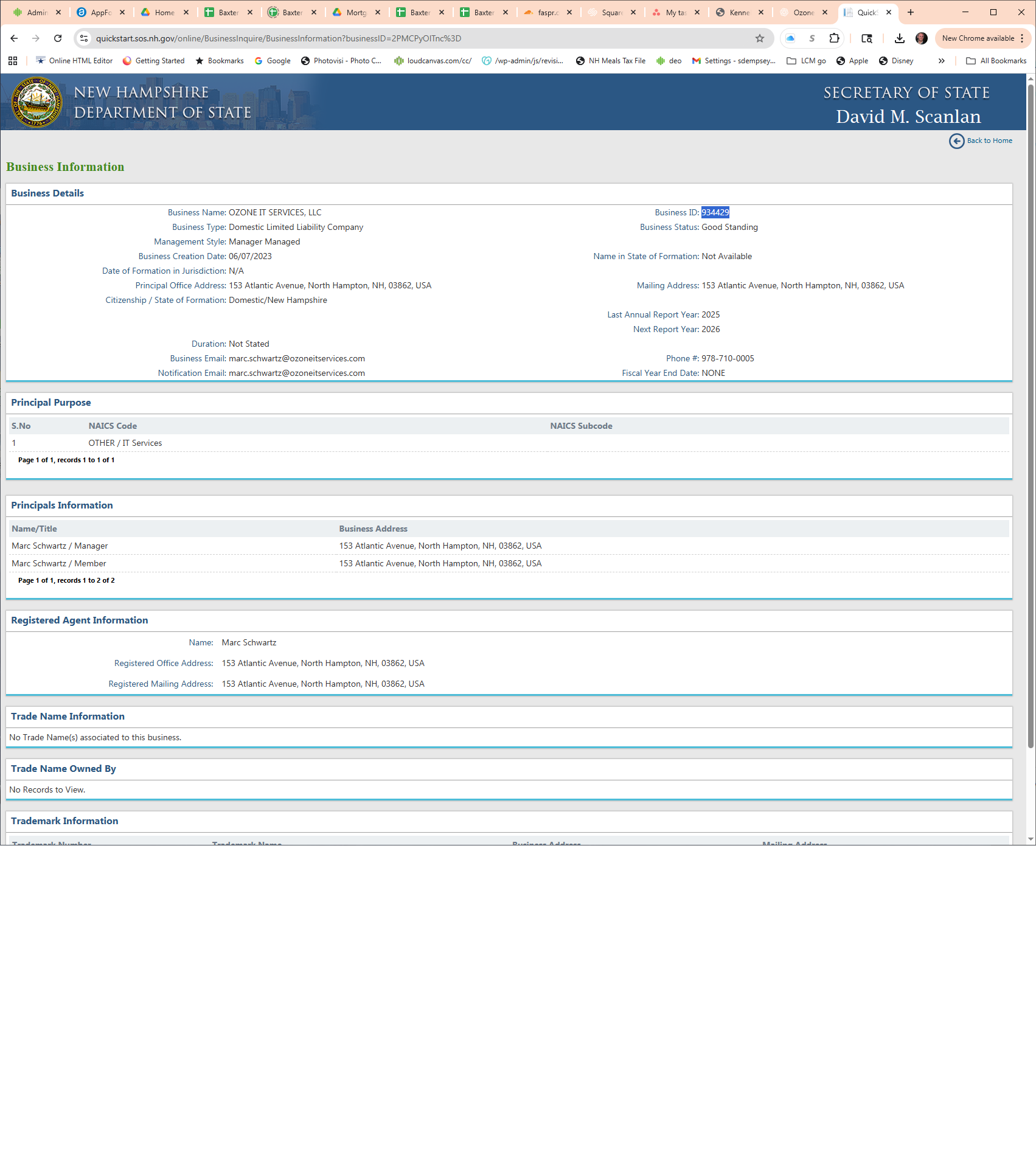Expand the hidden bookmarks overflow chevron
Viewport: 1036px width, 1149px height.
pyautogui.click(x=941, y=61)
